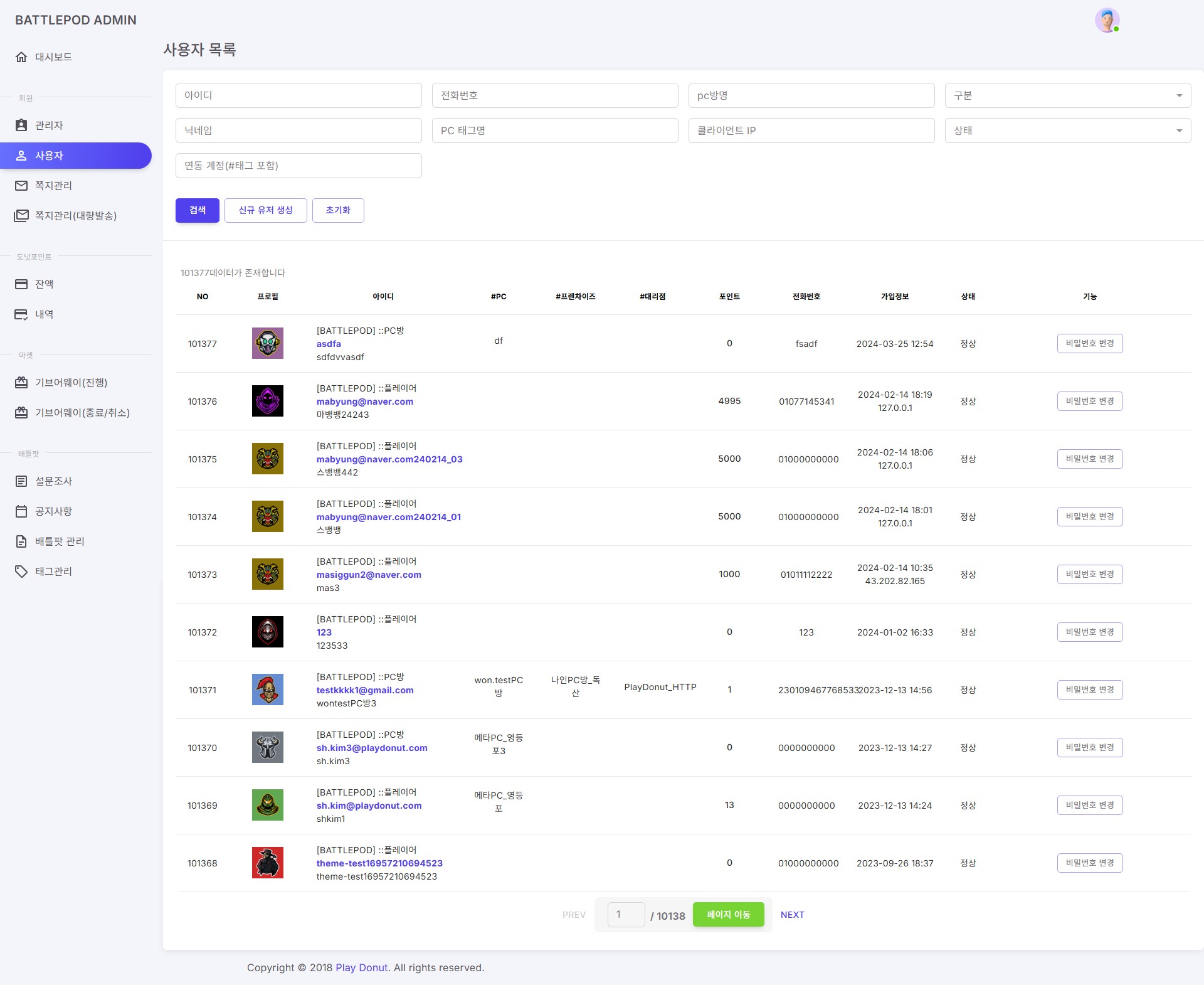The height and width of the screenshot is (985, 1204).
Task: Click the page number input field
Action: click(626, 915)
